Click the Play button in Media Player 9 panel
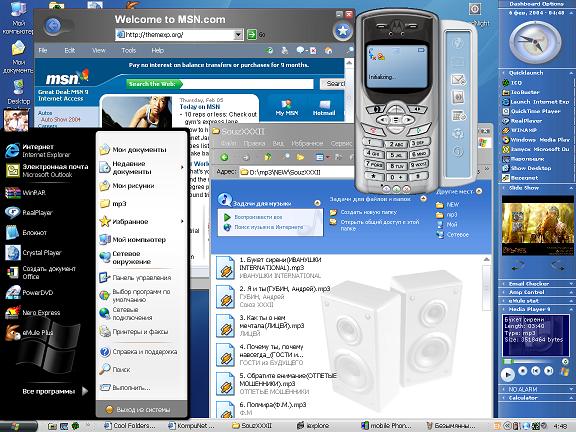The height and width of the screenshot is (432, 576). [507, 374]
